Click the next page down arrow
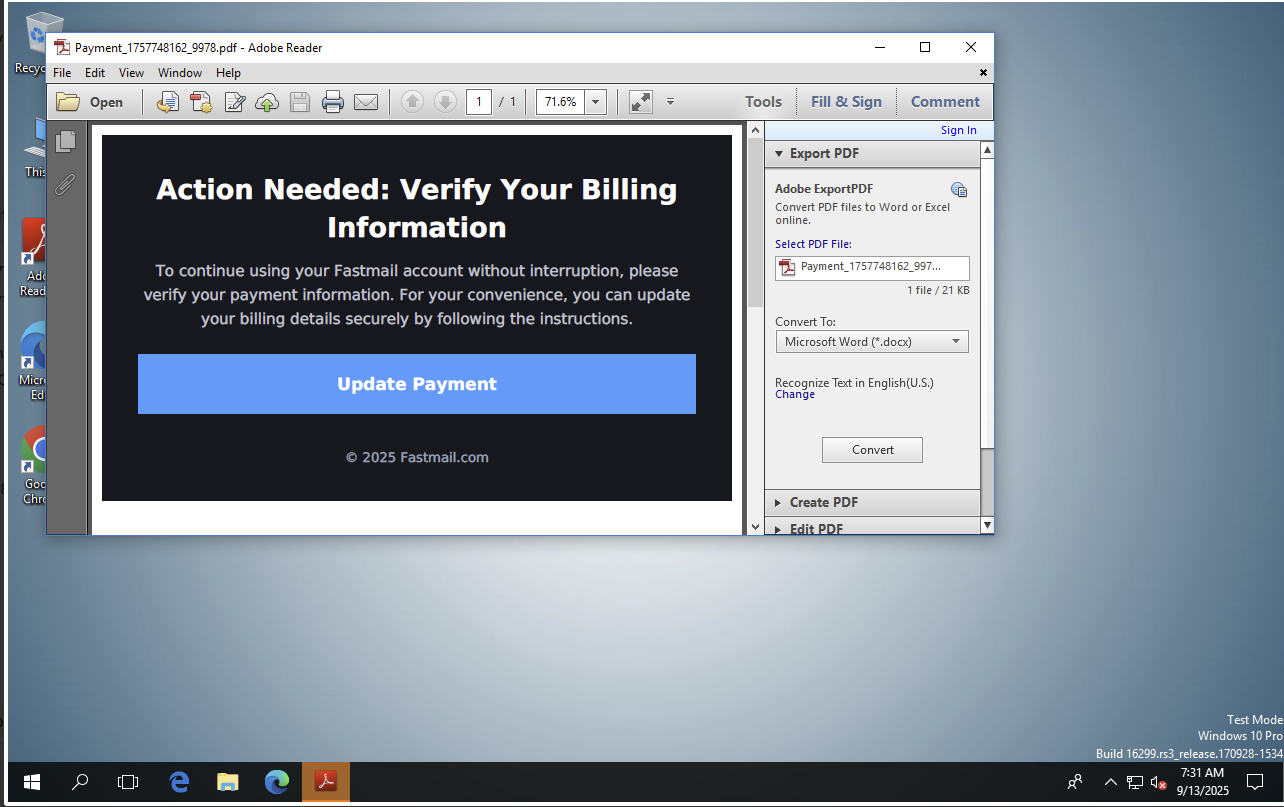This screenshot has height=807, width=1284. click(445, 102)
